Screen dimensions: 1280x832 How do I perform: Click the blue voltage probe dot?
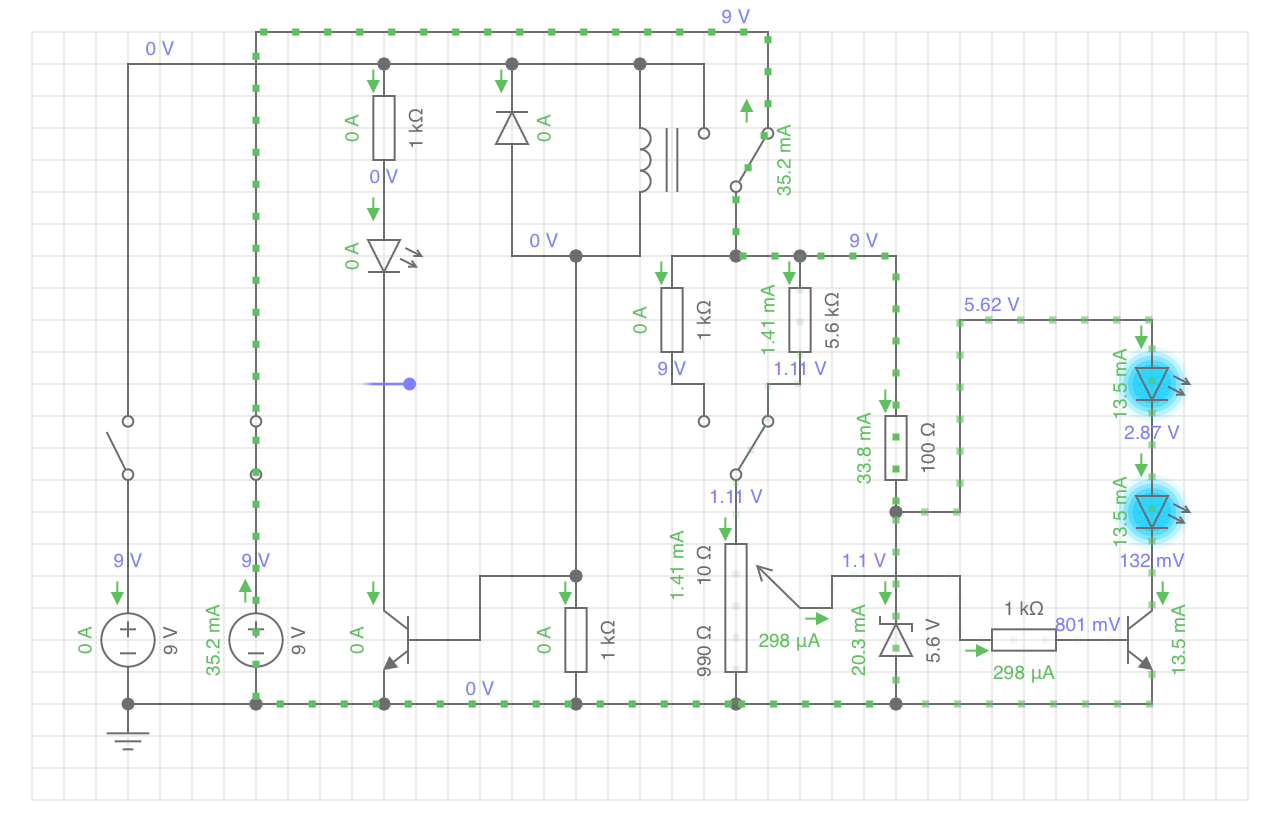tap(409, 384)
